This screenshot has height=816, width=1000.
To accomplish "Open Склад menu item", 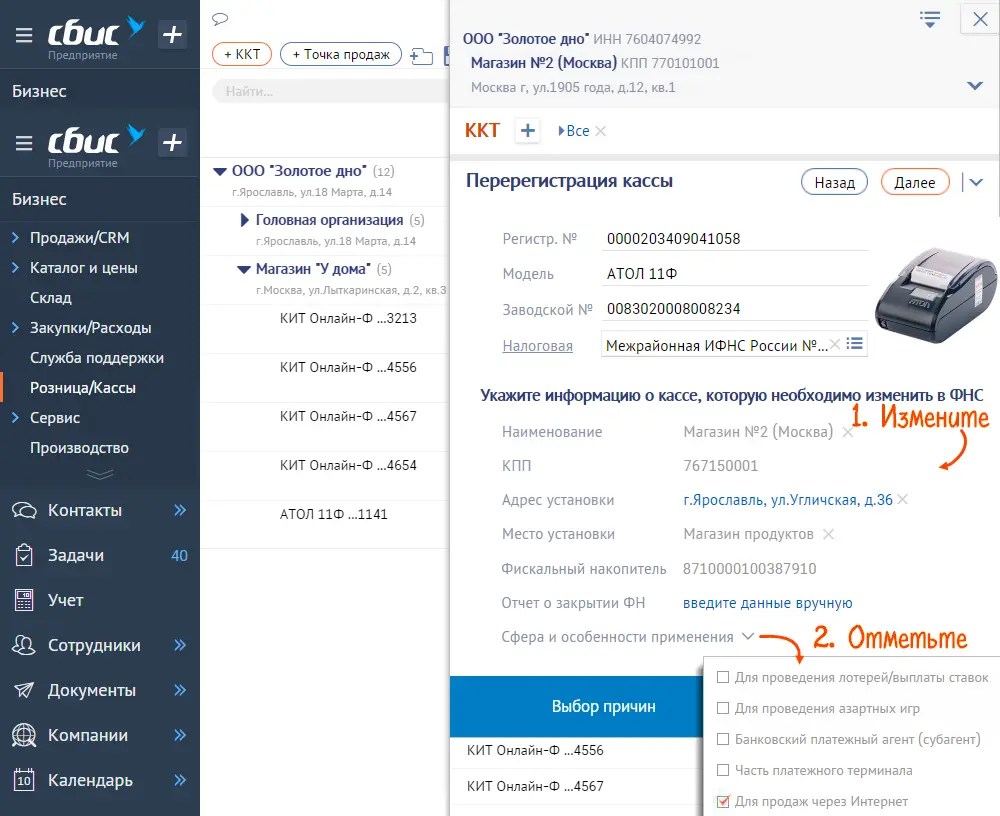I will tap(50, 298).
